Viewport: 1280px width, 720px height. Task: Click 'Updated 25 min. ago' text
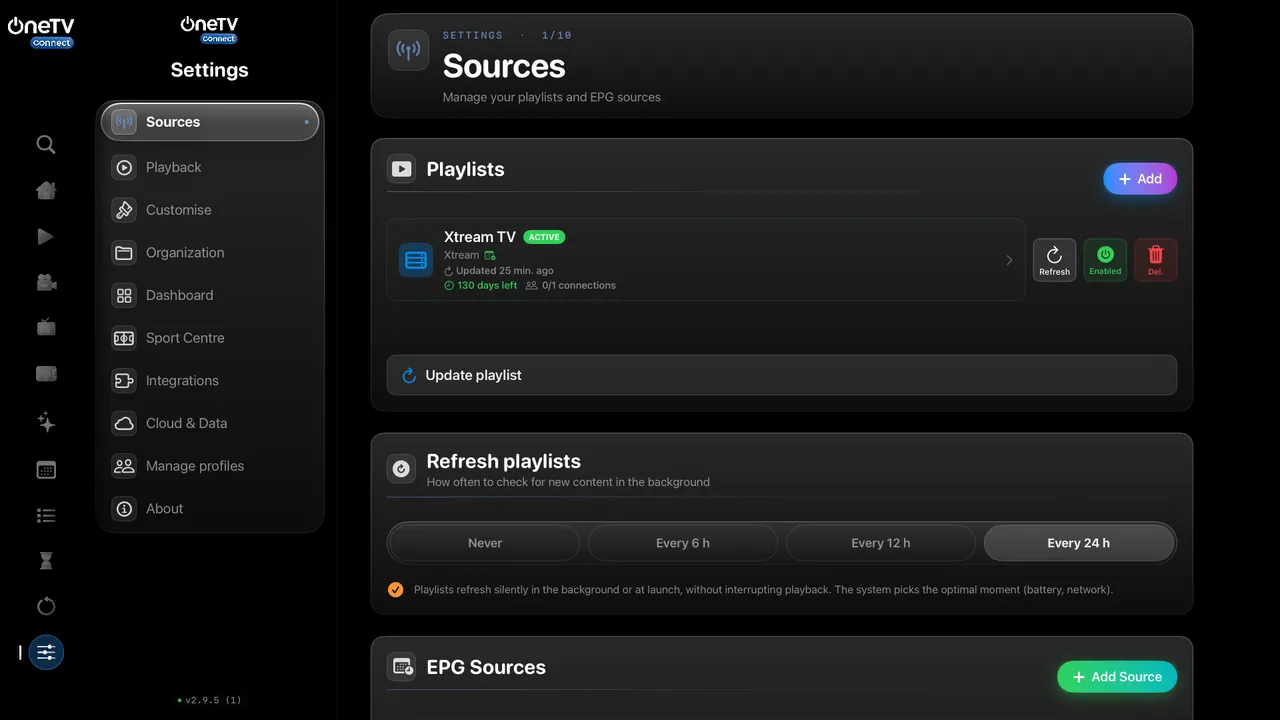tap(505, 271)
